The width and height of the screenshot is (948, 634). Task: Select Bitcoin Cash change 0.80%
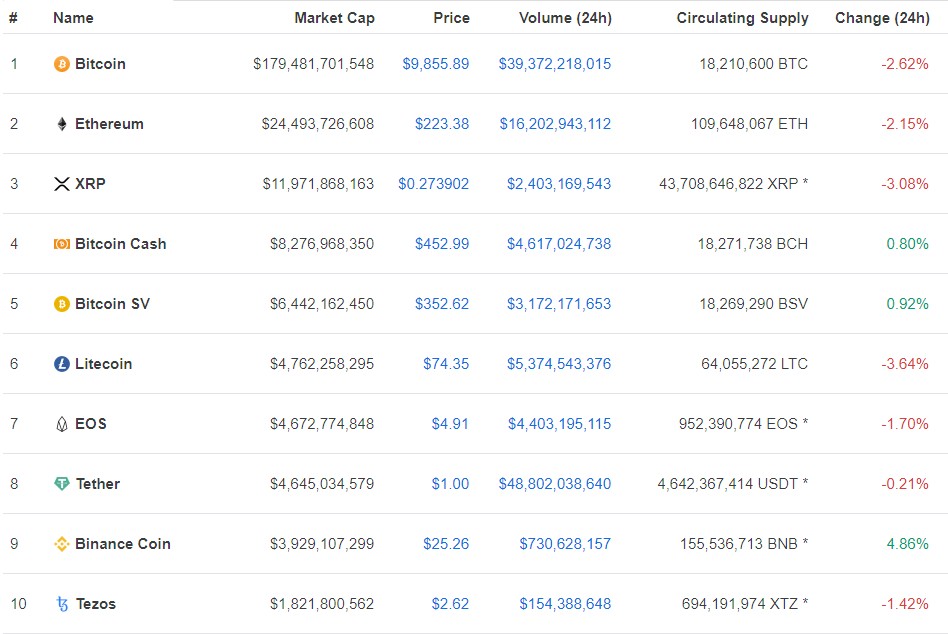point(907,244)
